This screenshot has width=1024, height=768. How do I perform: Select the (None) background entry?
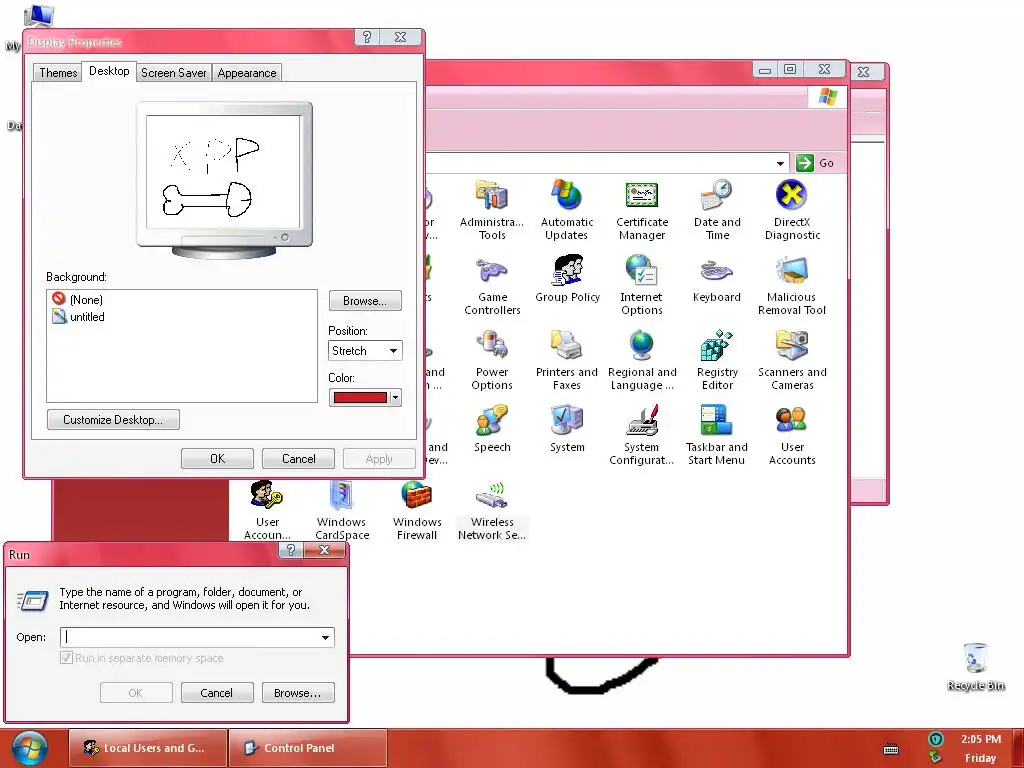point(78,300)
